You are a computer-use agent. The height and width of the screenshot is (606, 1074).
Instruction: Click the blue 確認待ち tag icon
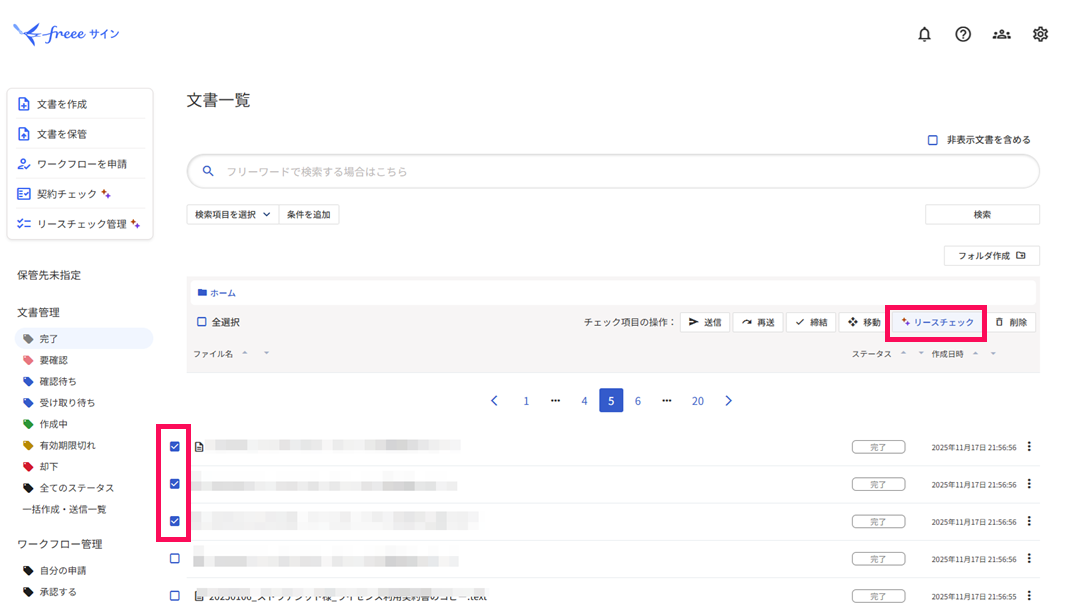[x=28, y=381]
